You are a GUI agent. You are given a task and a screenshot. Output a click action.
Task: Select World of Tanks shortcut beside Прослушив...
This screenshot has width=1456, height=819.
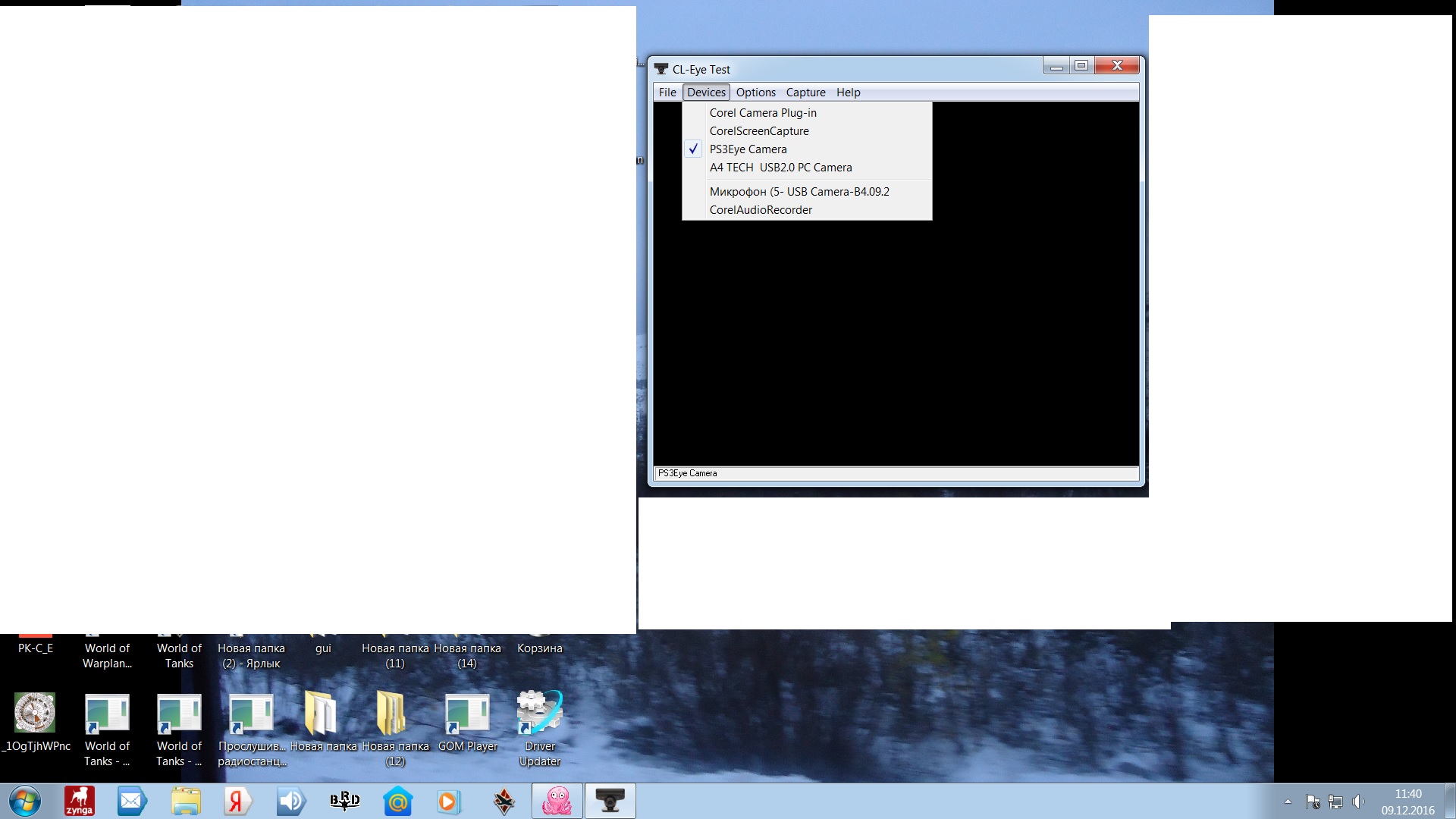pyautogui.click(x=179, y=730)
